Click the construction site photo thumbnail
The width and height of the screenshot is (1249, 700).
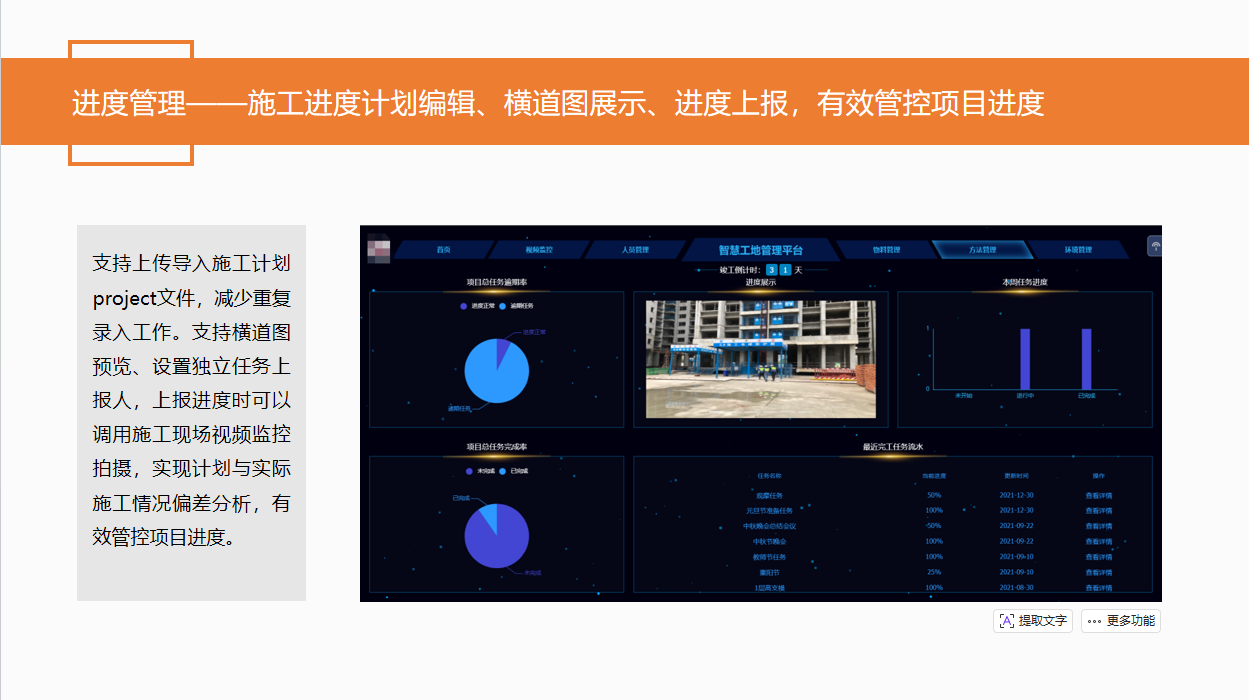pos(760,358)
